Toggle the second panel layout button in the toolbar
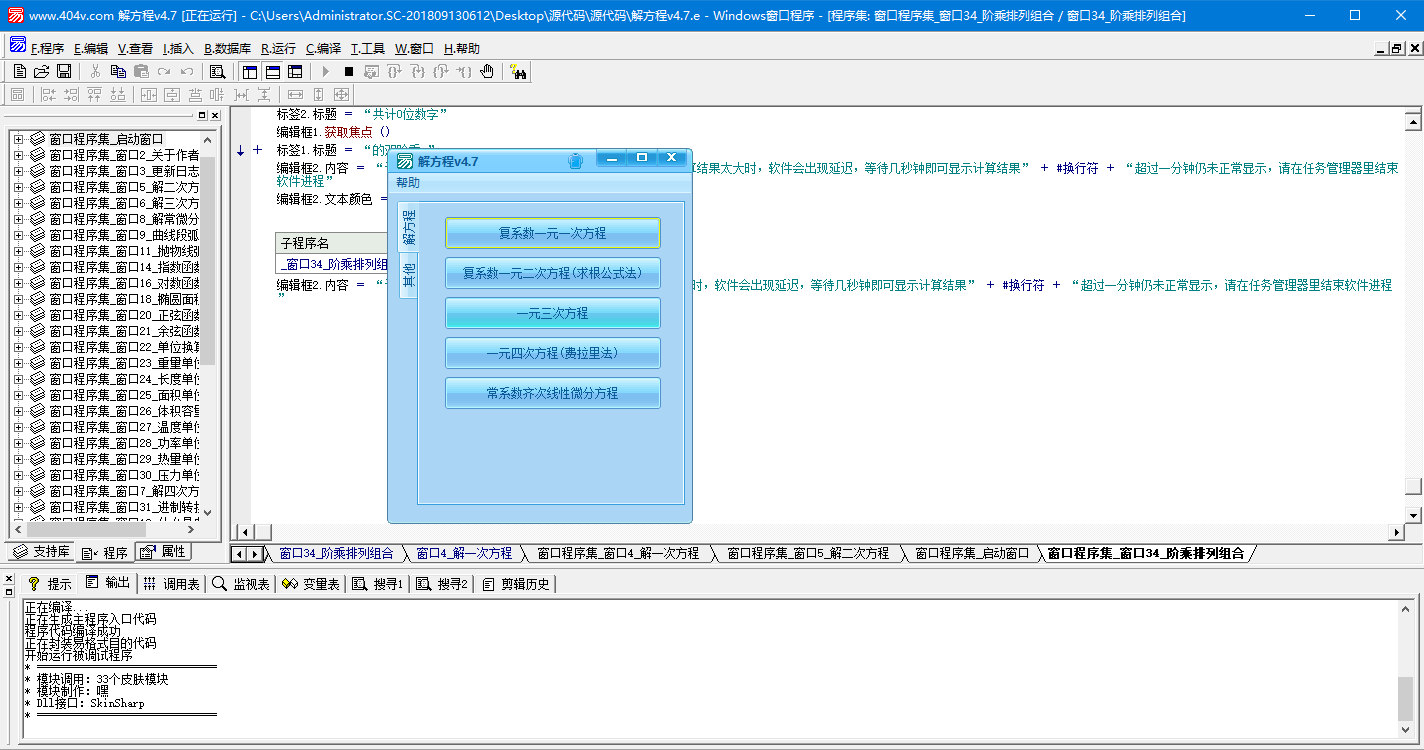 272,71
